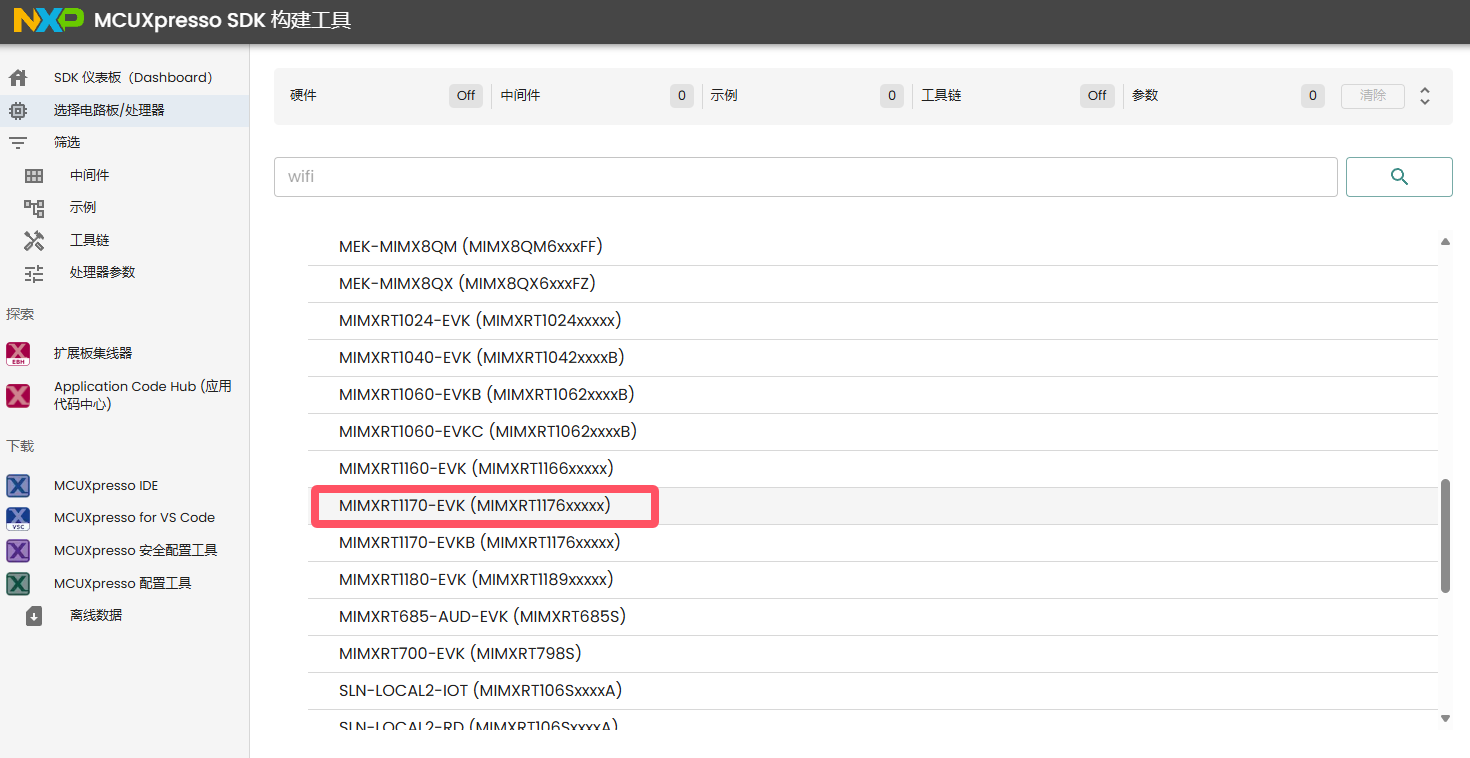The width and height of the screenshot is (1470, 758).
Task: Select MIMXRT1024-EVK board row
Action: (x=873, y=321)
